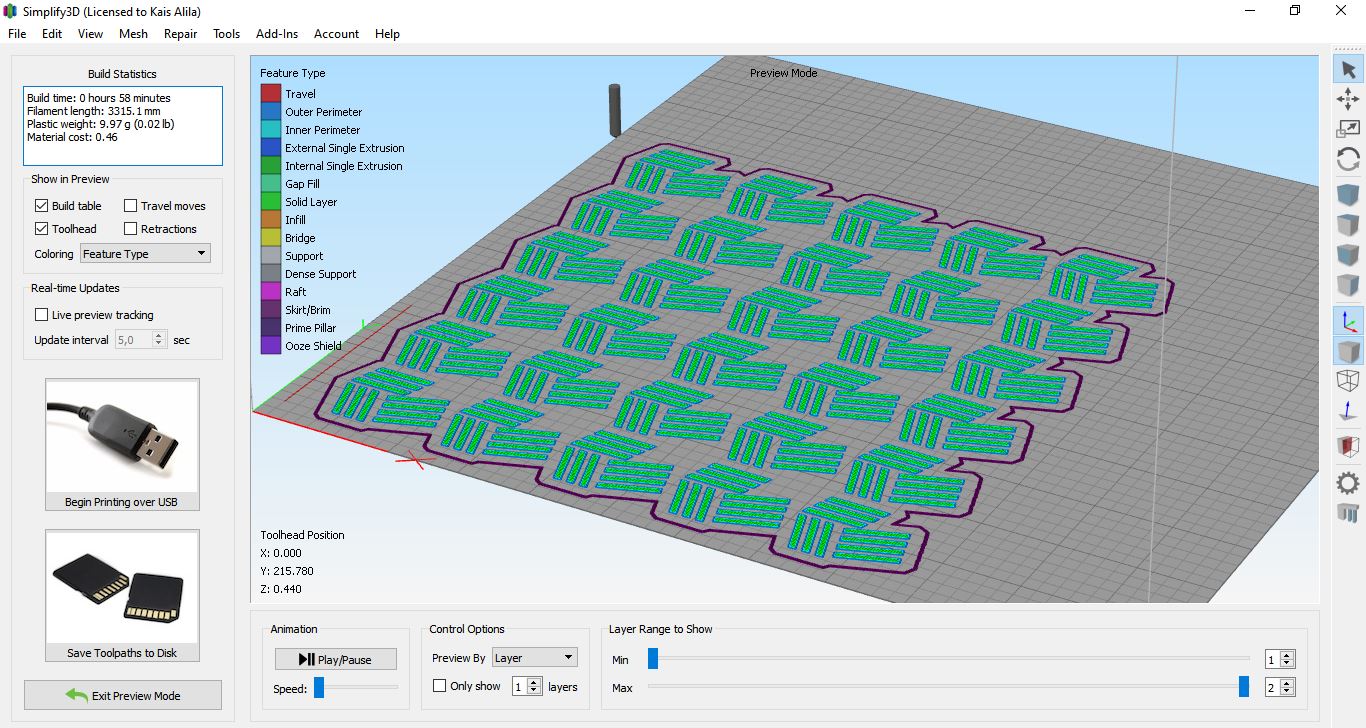The width and height of the screenshot is (1366, 728).
Task: Toggle the surface normals display icon
Action: pyautogui.click(x=1348, y=411)
